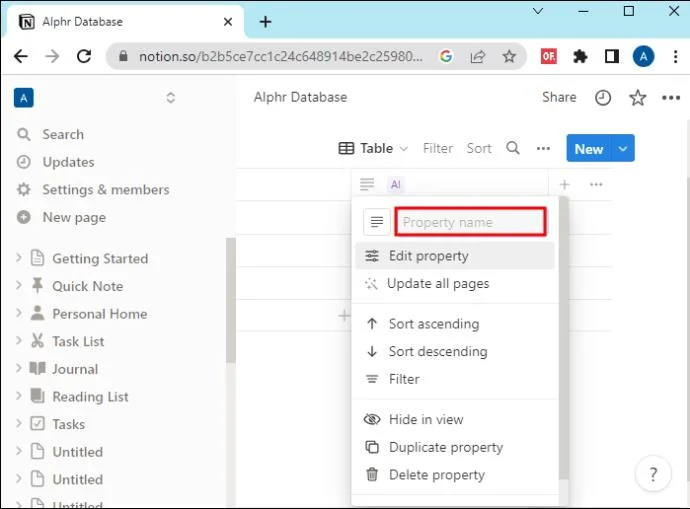Screen dimensions: 690x509
Task: Expand the Personal Home page
Action: pyautogui.click(x=18, y=313)
